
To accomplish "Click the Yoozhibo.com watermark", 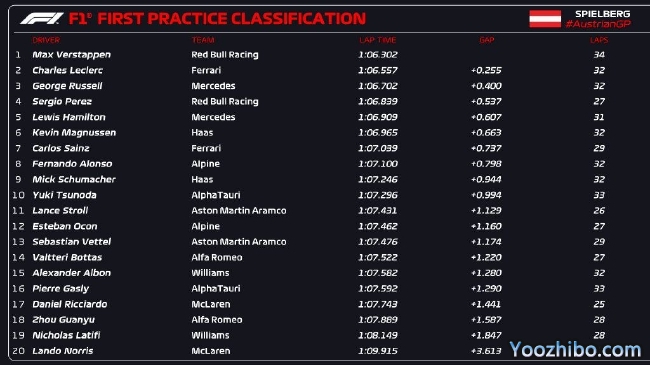I will pyautogui.click(x=575, y=350).
